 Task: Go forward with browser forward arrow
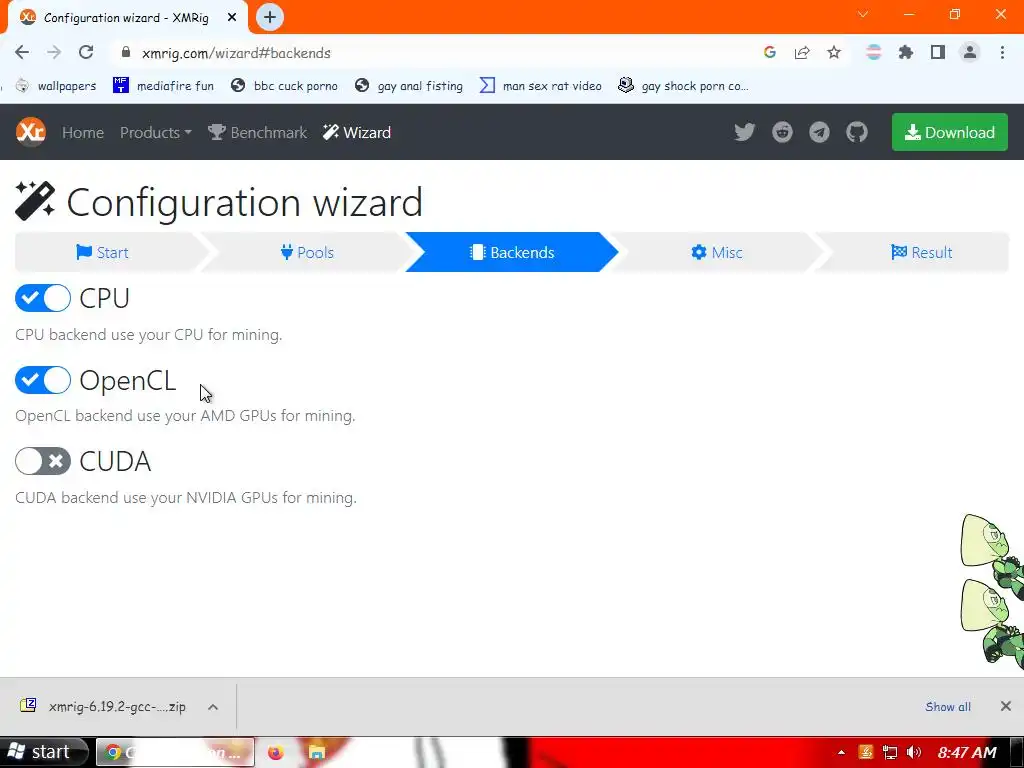point(54,53)
